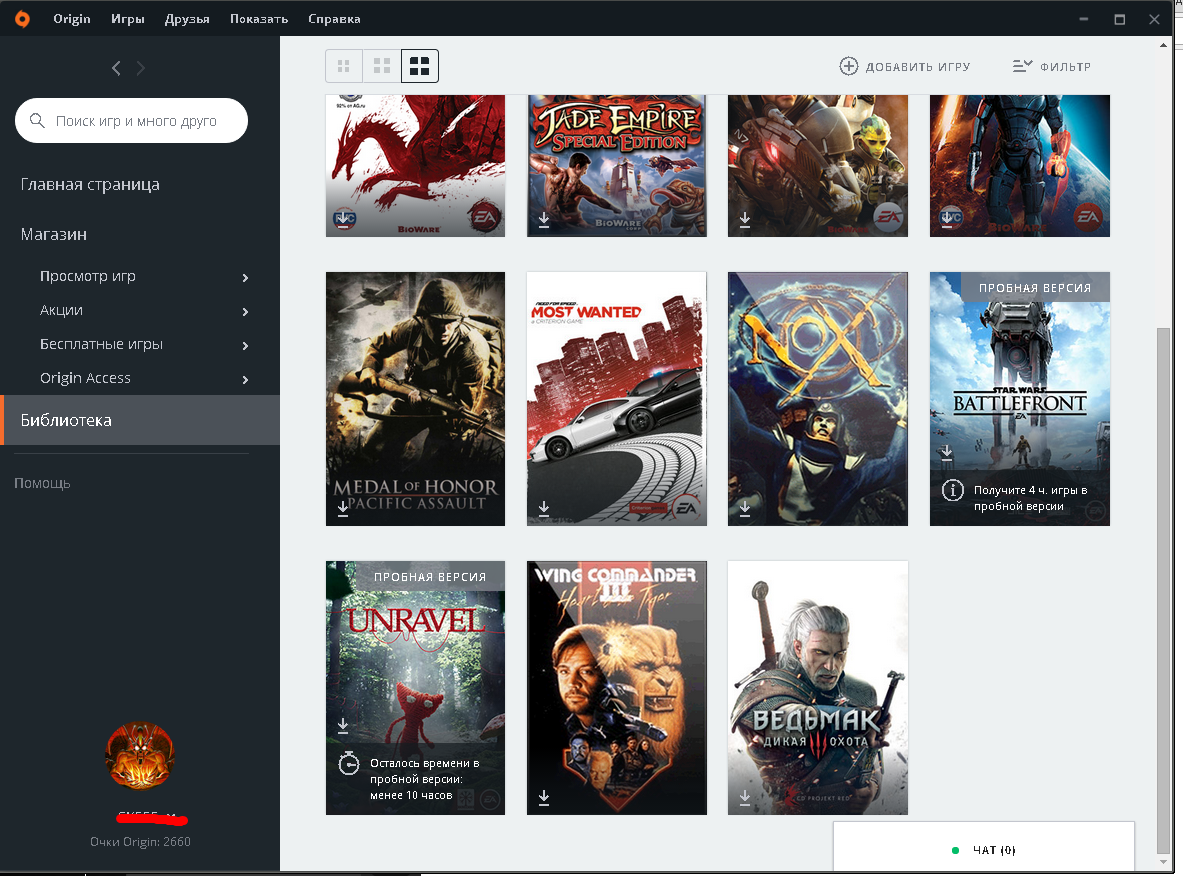Viewport: 1183px width, 876px height.
Task: Open the Друзья menu
Action: [x=187, y=19]
